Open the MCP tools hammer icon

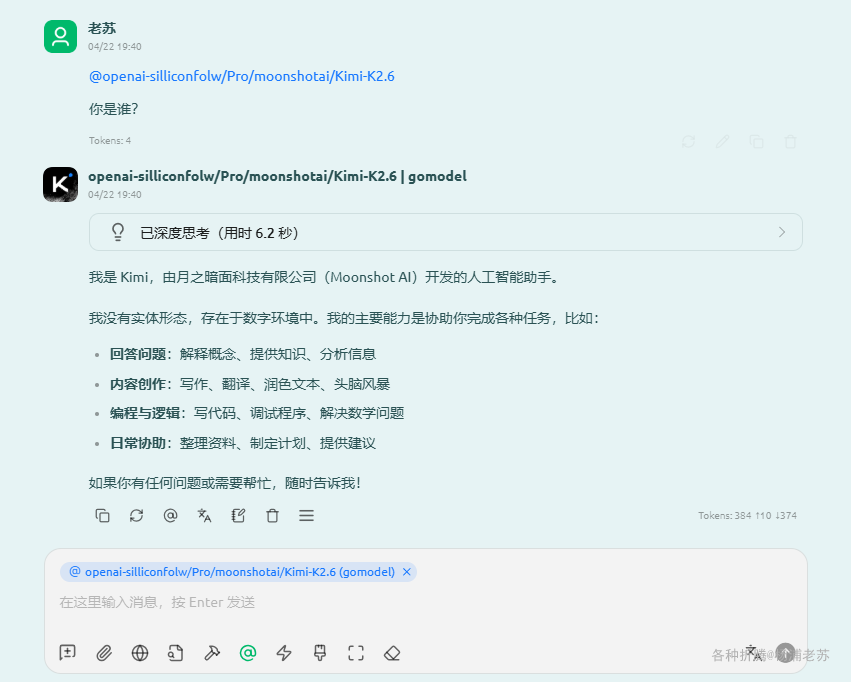click(x=212, y=653)
